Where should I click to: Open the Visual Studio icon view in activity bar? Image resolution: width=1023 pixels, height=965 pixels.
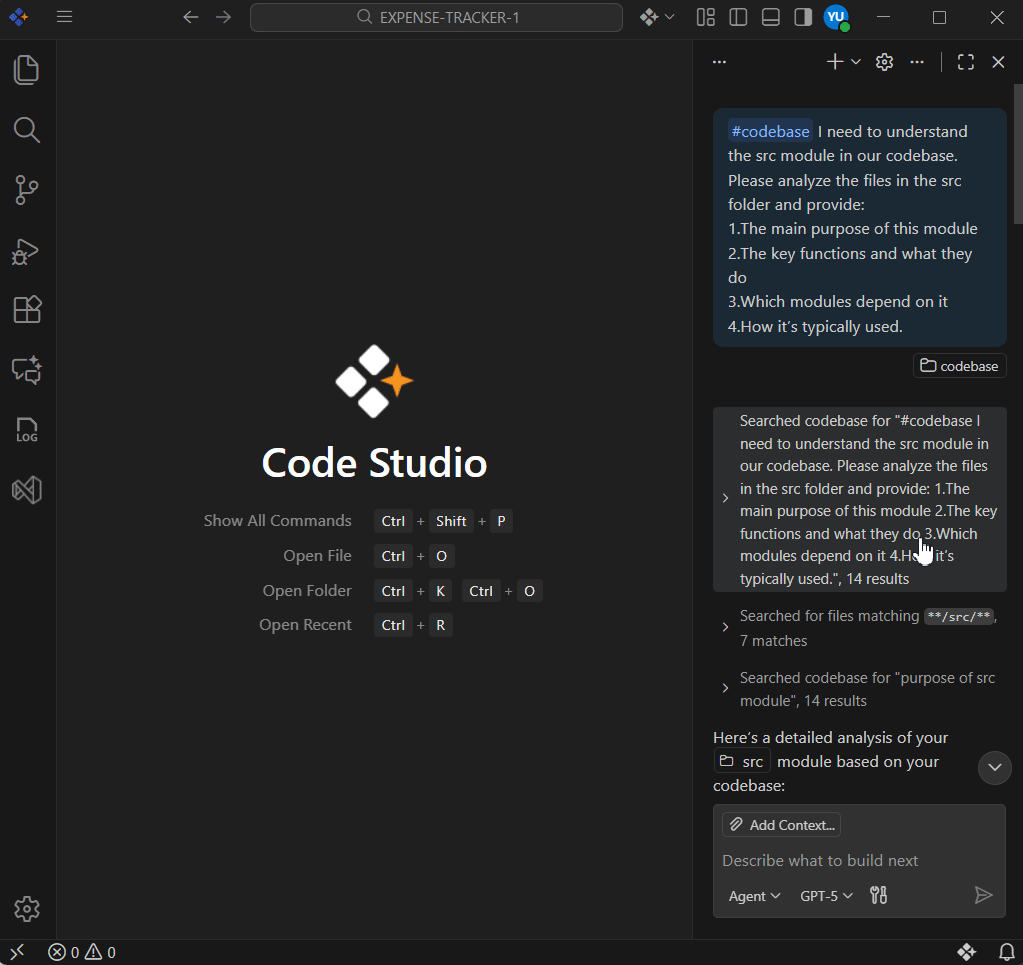pyautogui.click(x=27, y=490)
